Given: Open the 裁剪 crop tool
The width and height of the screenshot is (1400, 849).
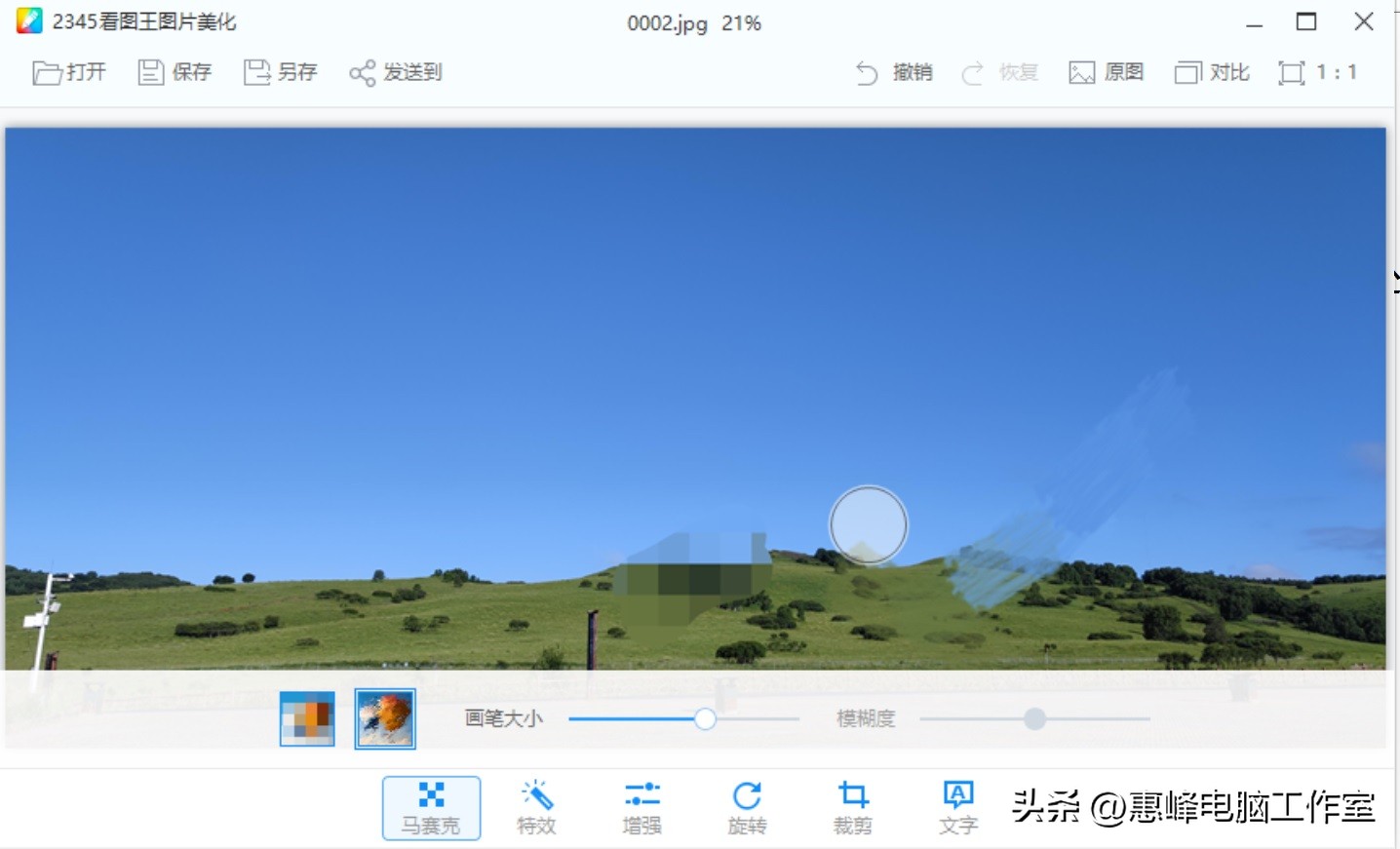Looking at the screenshot, I should tap(851, 807).
